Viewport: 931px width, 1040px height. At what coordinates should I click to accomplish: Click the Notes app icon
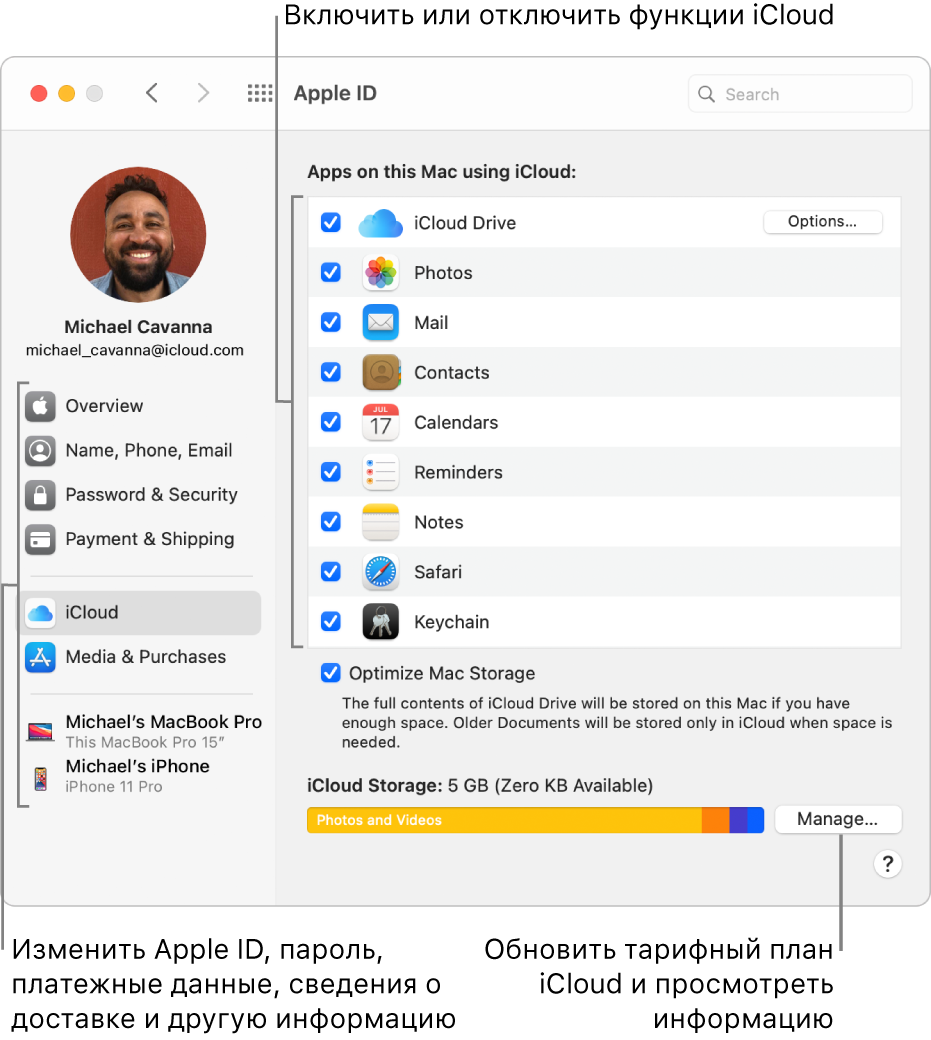pyautogui.click(x=381, y=522)
